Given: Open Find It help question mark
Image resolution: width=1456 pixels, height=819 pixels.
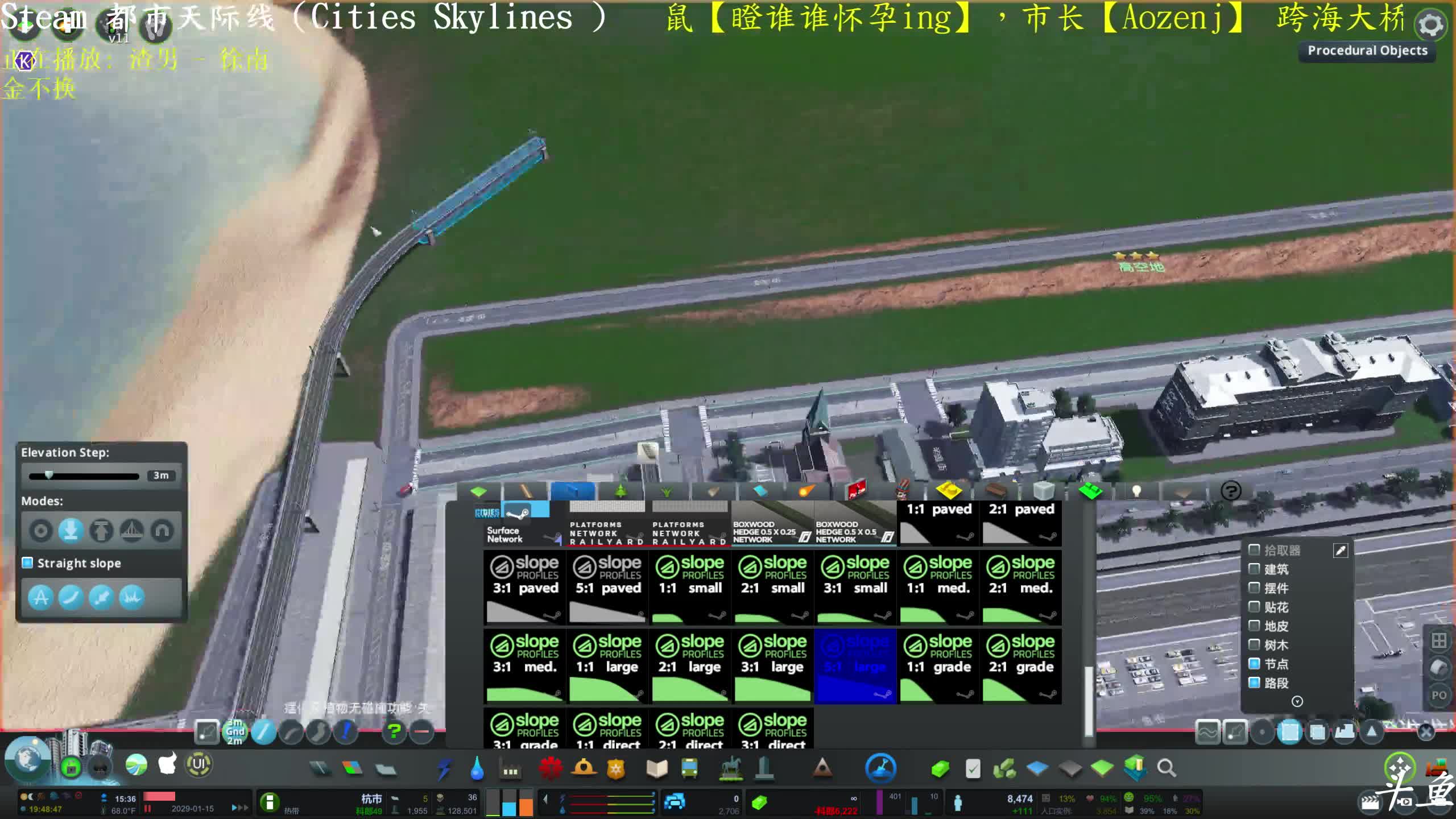Looking at the screenshot, I should click(1231, 490).
